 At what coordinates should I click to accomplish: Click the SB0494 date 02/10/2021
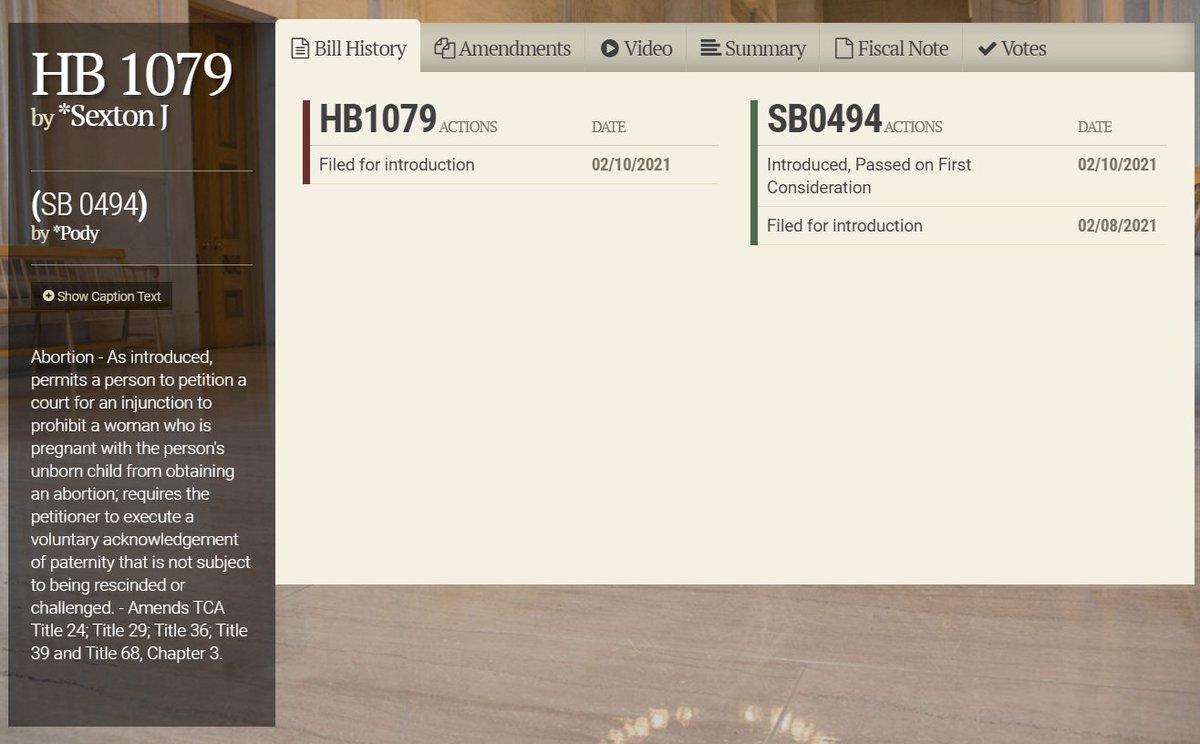[x=1117, y=165]
